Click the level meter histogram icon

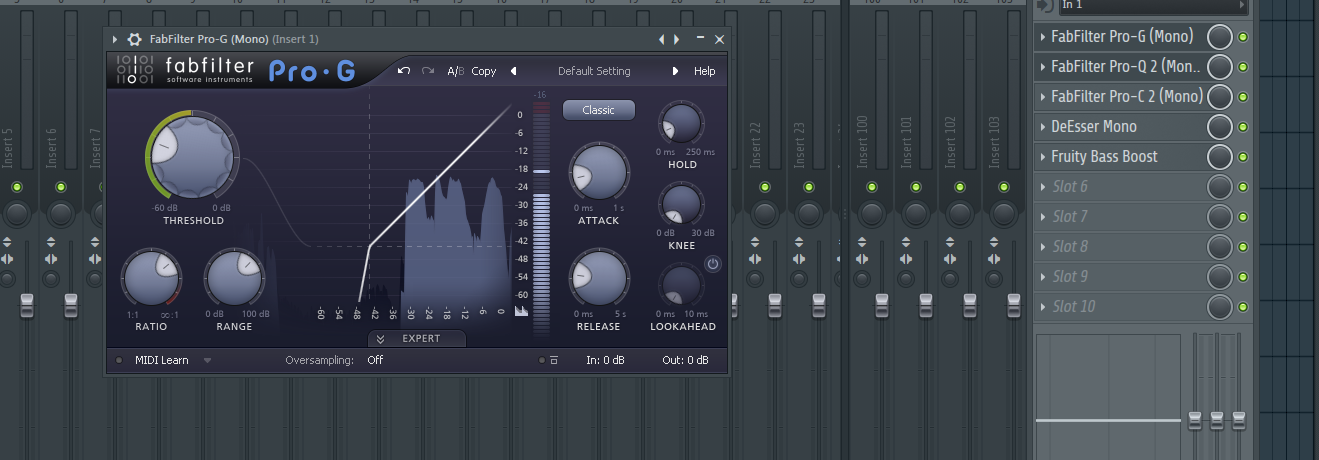pos(521,311)
